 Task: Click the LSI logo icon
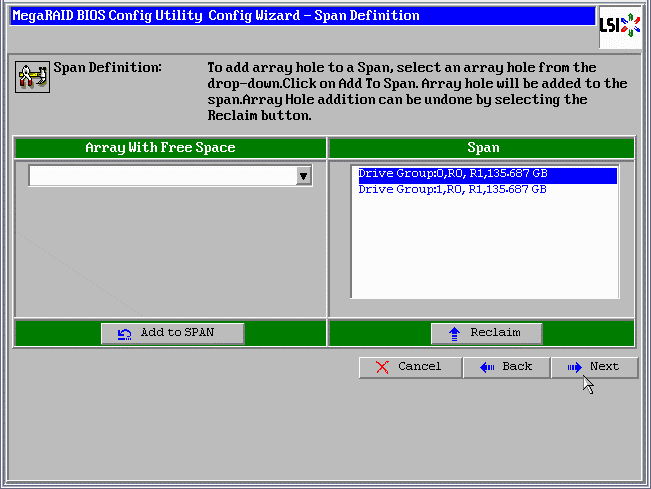[x=620, y=27]
